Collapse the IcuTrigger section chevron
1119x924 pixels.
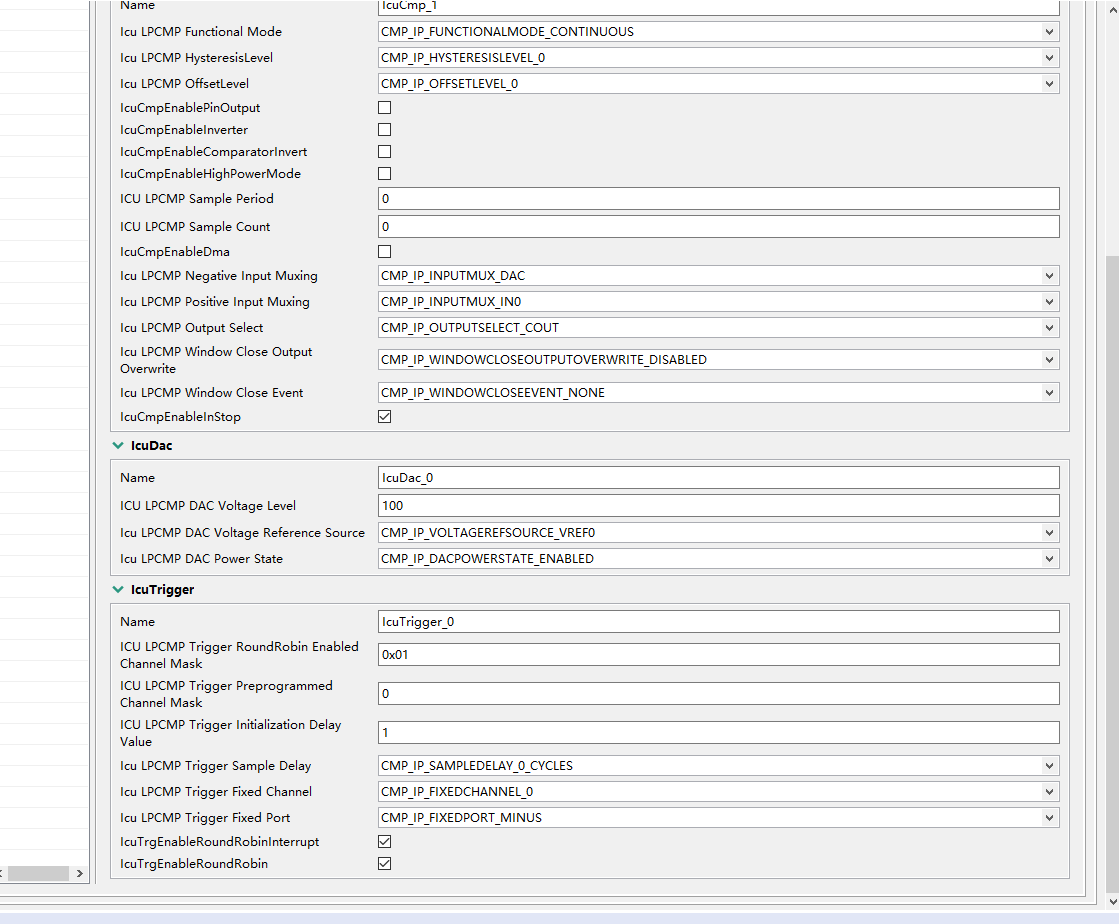(117, 589)
